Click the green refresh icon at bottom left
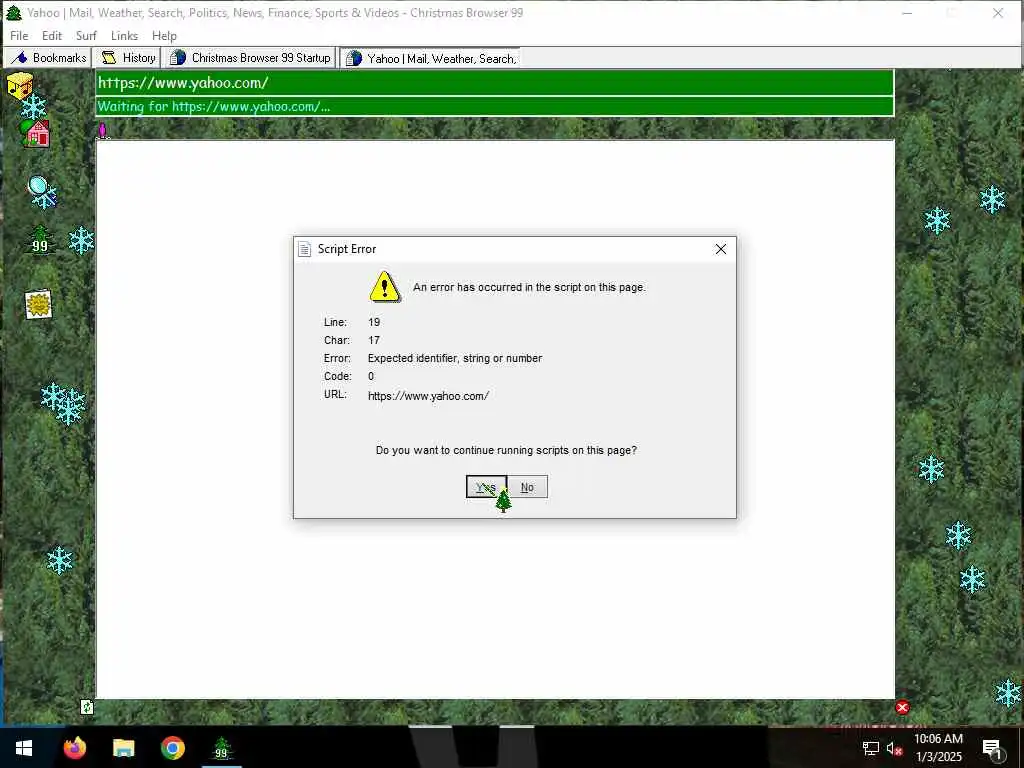The image size is (1024, 768). click(87, 707)
